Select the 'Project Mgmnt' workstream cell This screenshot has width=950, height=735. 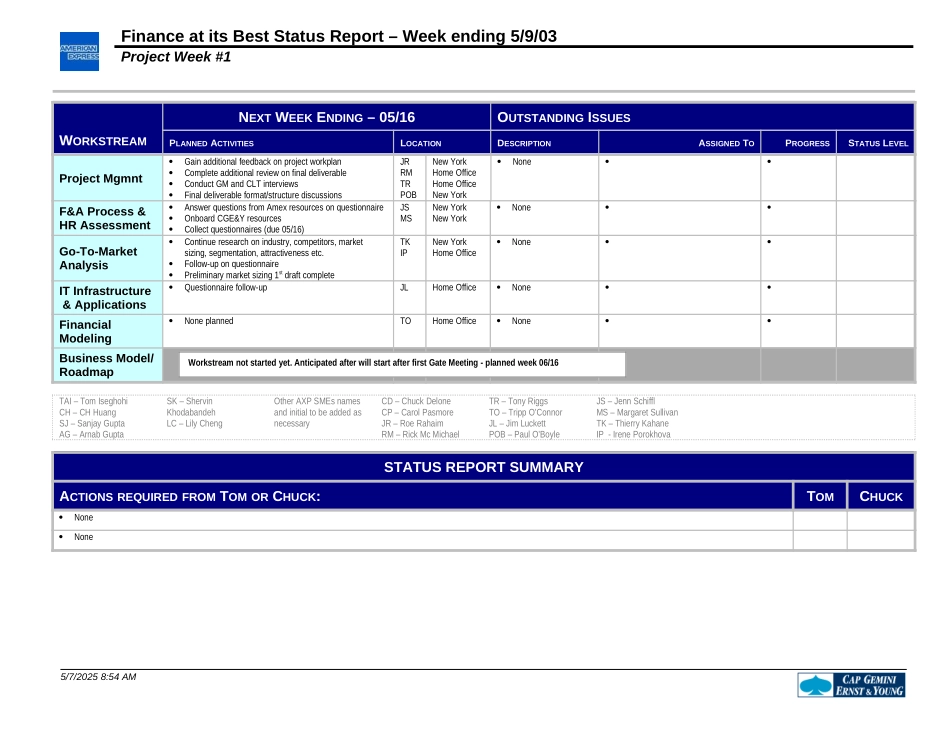point(108,178)
